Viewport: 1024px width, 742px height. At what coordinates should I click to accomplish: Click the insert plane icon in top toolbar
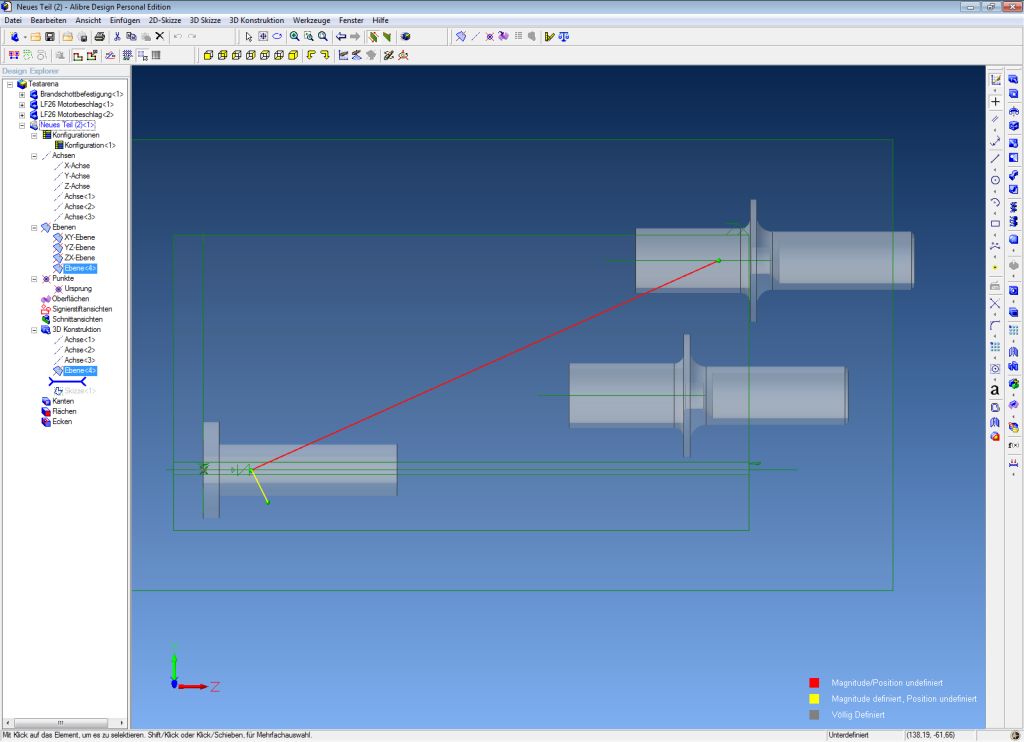461,37
